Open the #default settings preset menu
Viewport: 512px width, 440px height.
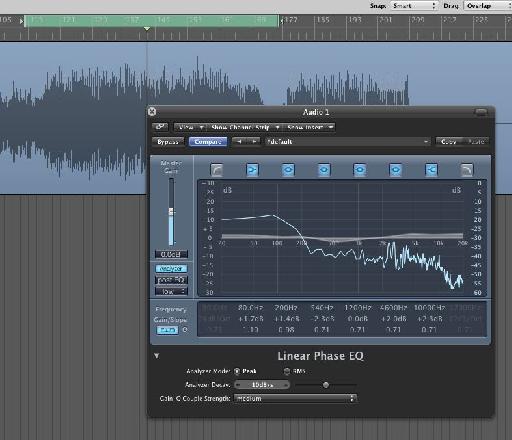(348, 142)
